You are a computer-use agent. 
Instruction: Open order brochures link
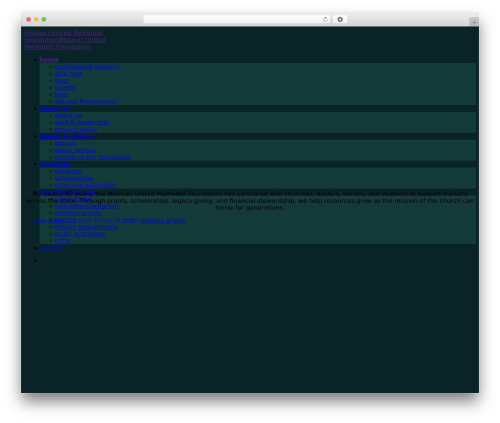[80, 234]
